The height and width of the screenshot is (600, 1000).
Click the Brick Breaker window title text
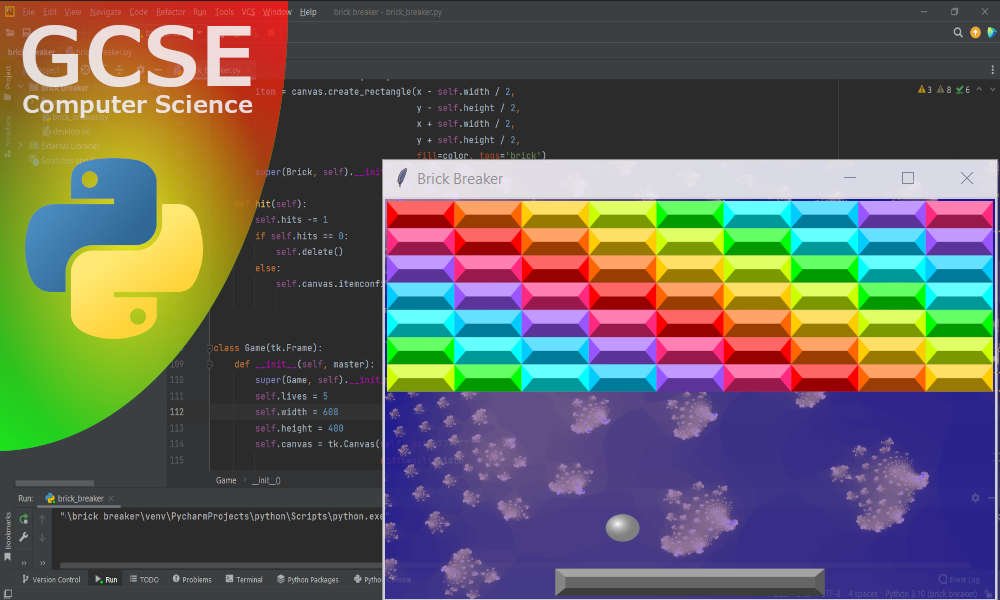click(x=460, y=179)
